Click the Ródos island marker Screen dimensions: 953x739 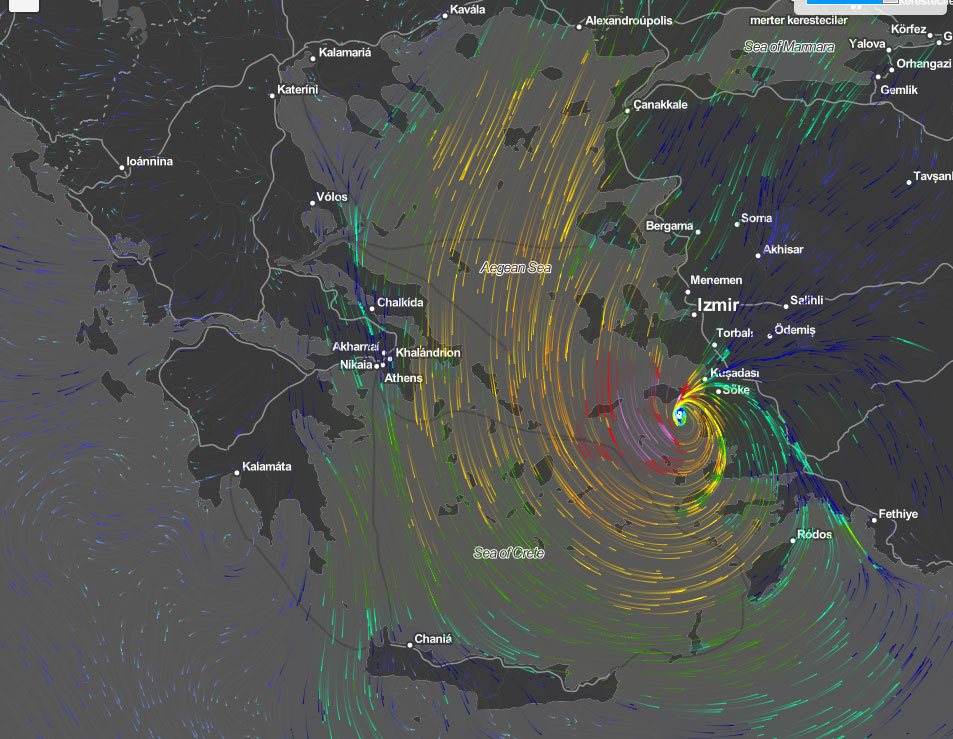pos(794,540)
